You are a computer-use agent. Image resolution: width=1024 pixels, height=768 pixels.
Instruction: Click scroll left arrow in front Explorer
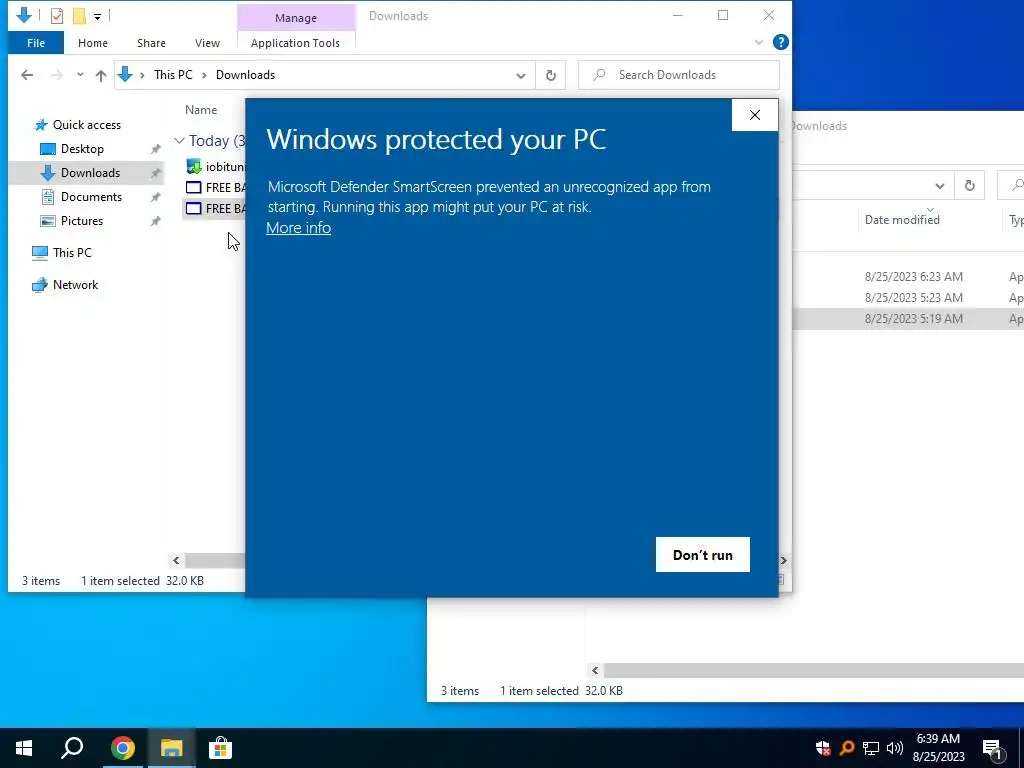coord(176,560)
